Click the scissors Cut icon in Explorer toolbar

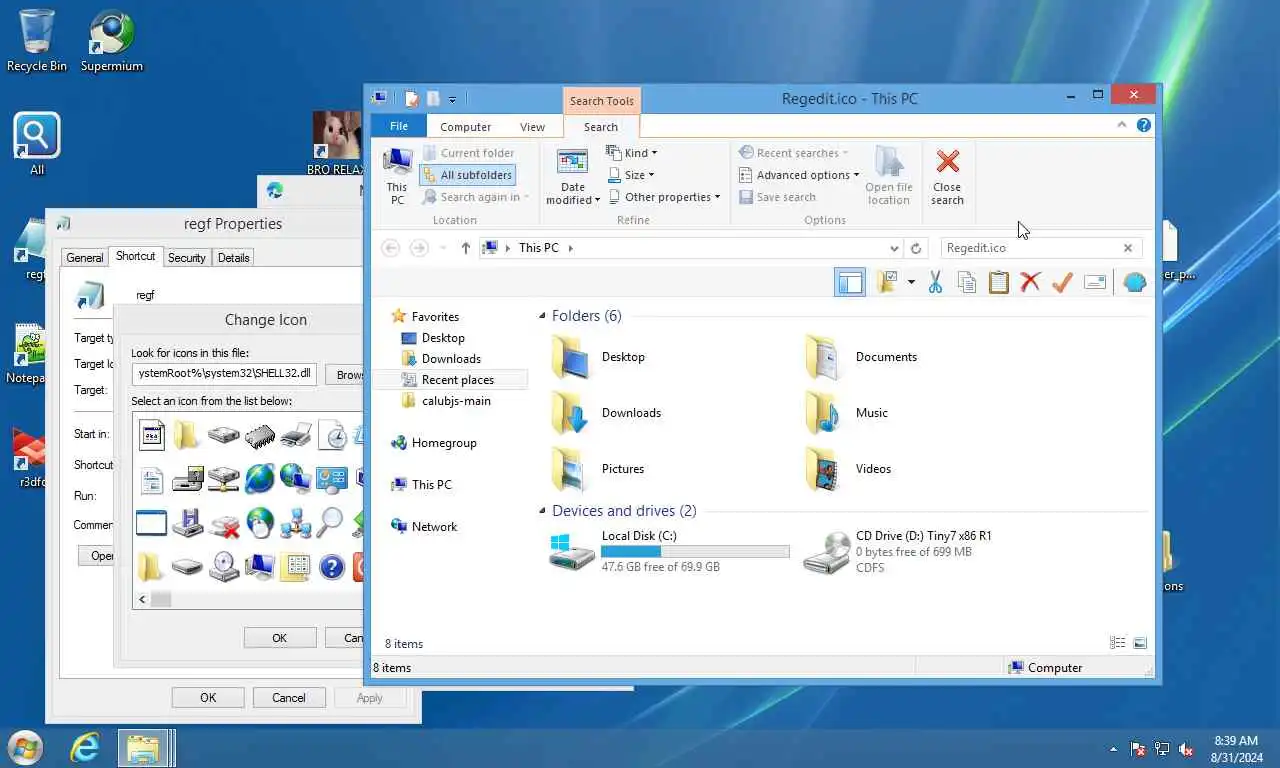coord(935,283)
